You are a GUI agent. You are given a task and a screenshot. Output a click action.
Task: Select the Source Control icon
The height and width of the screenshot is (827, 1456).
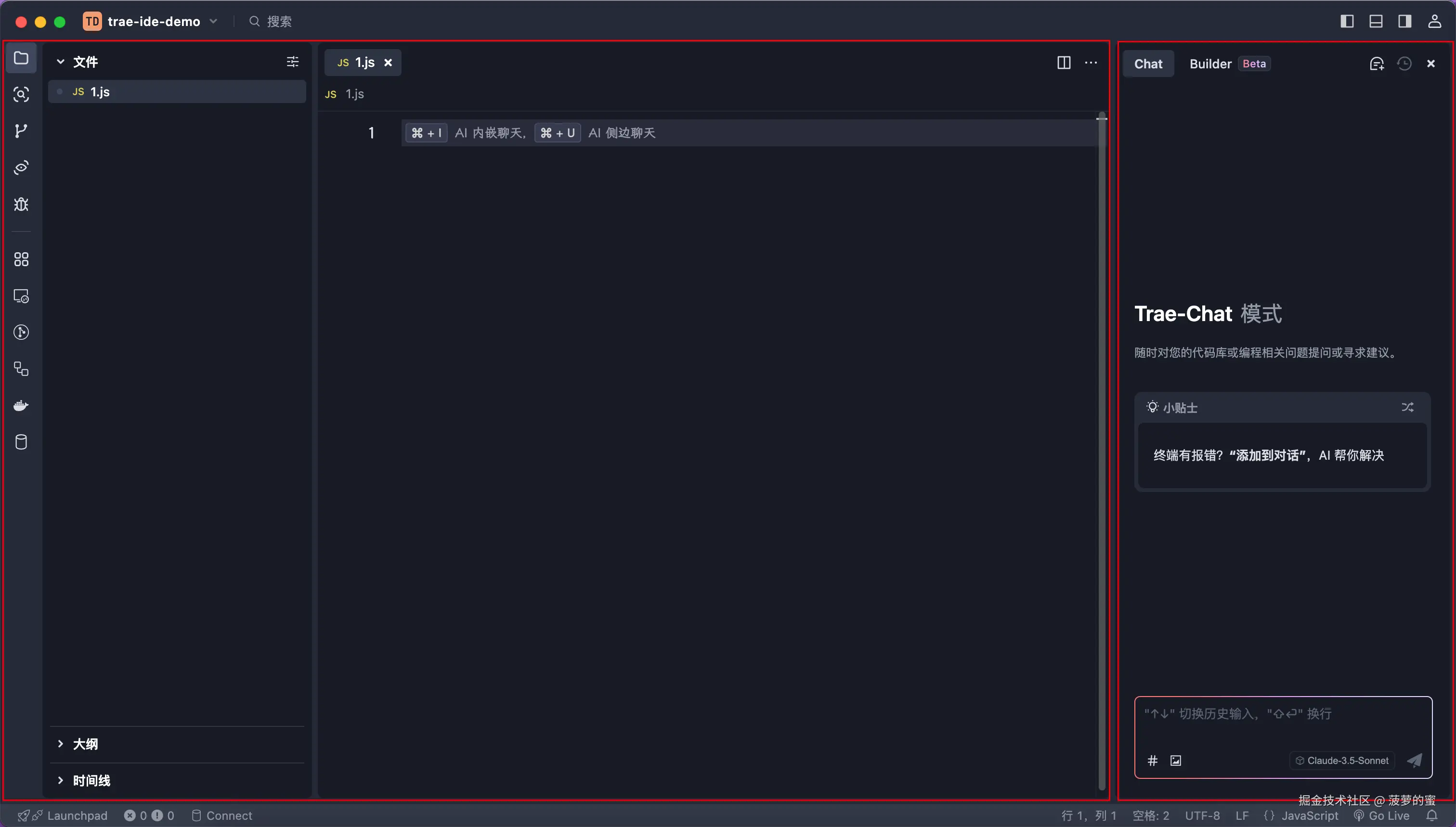[x=21, y=130]
